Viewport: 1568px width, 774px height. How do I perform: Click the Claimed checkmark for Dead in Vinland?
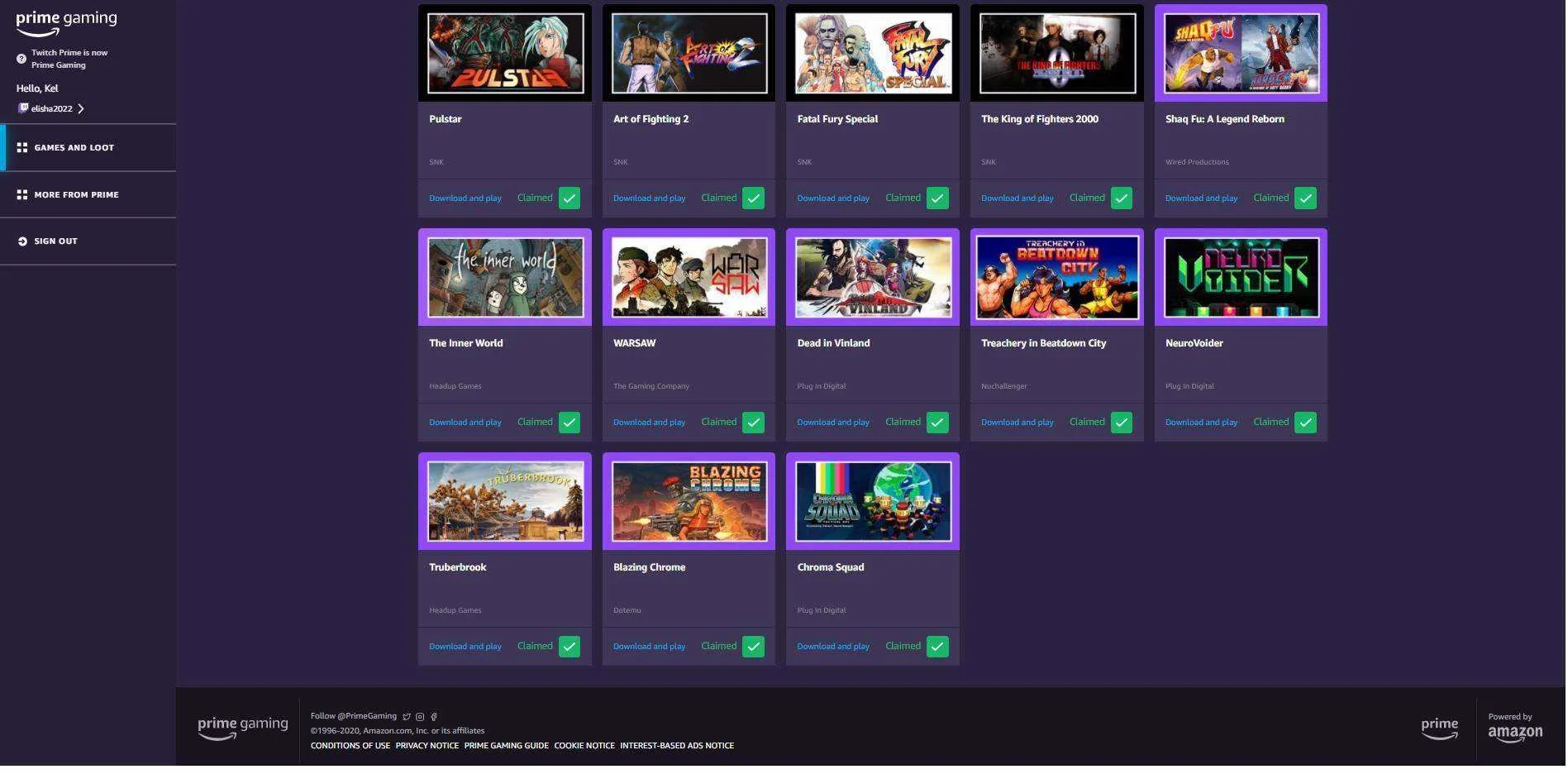tap(937, 423)
